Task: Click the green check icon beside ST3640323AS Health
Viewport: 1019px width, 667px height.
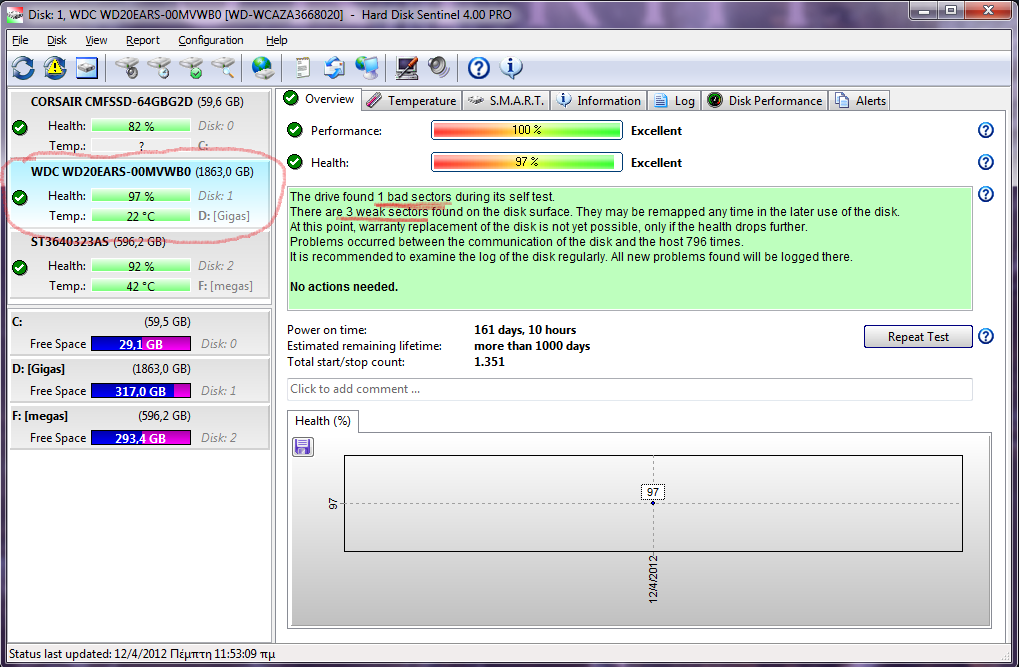Action: [x=20, y=267]
